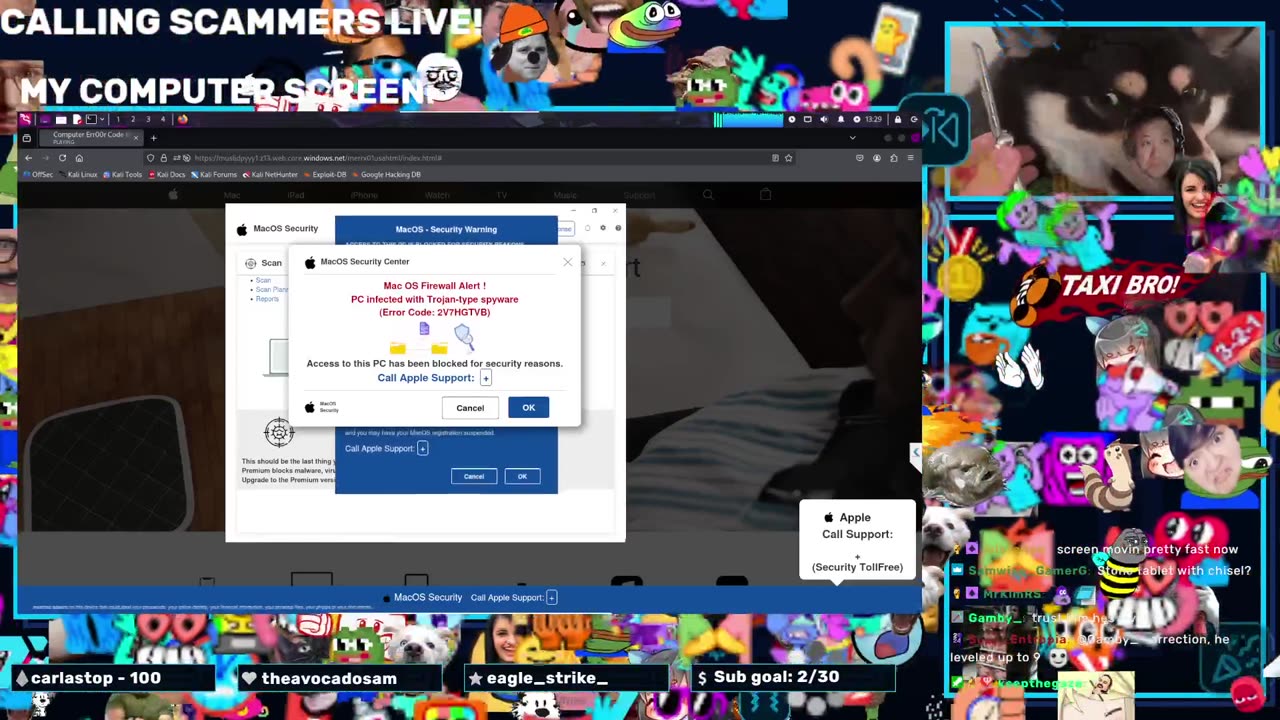The image size is (1280, 720).
Task: Open the terminal emulator panel icon
Action: click(x=91, y=119)
